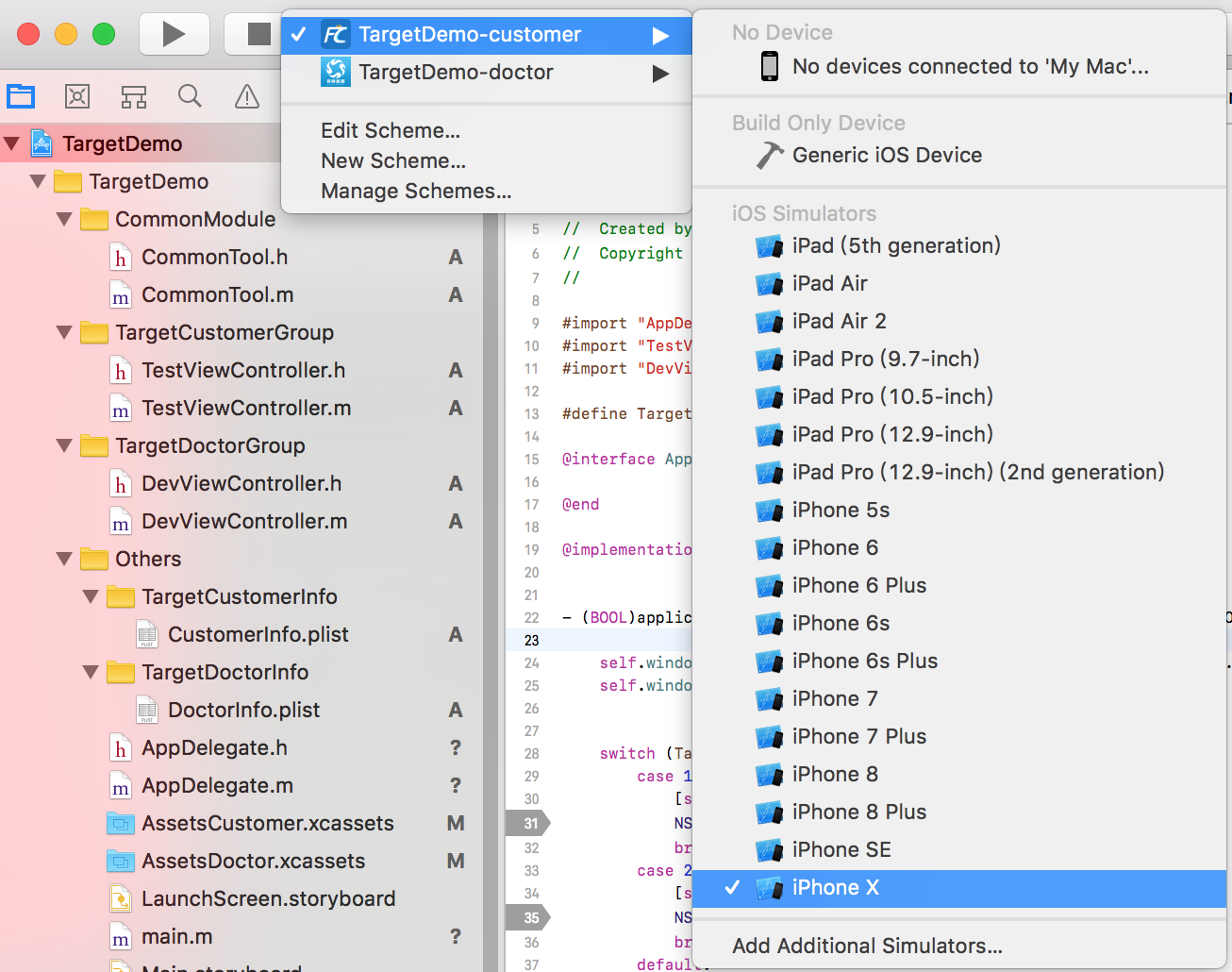Open CommonTool.h in navigator
Viewport: 1232px width, 972px height.
[215, 257]
